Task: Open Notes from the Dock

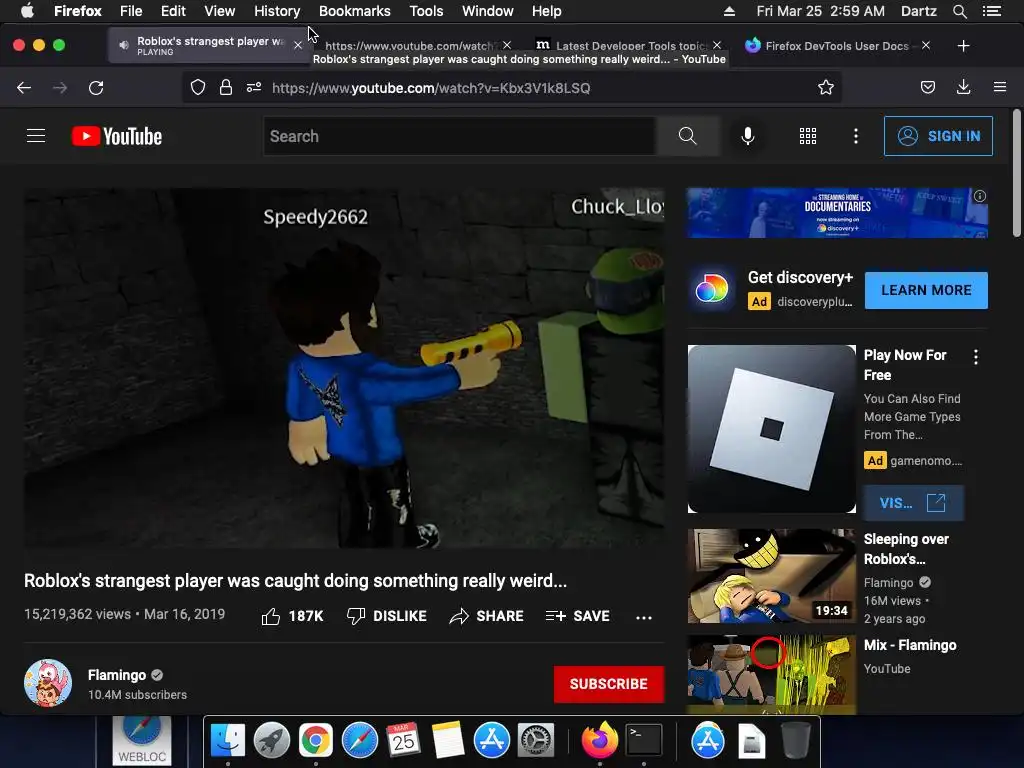Action: (x=447, y=741)
